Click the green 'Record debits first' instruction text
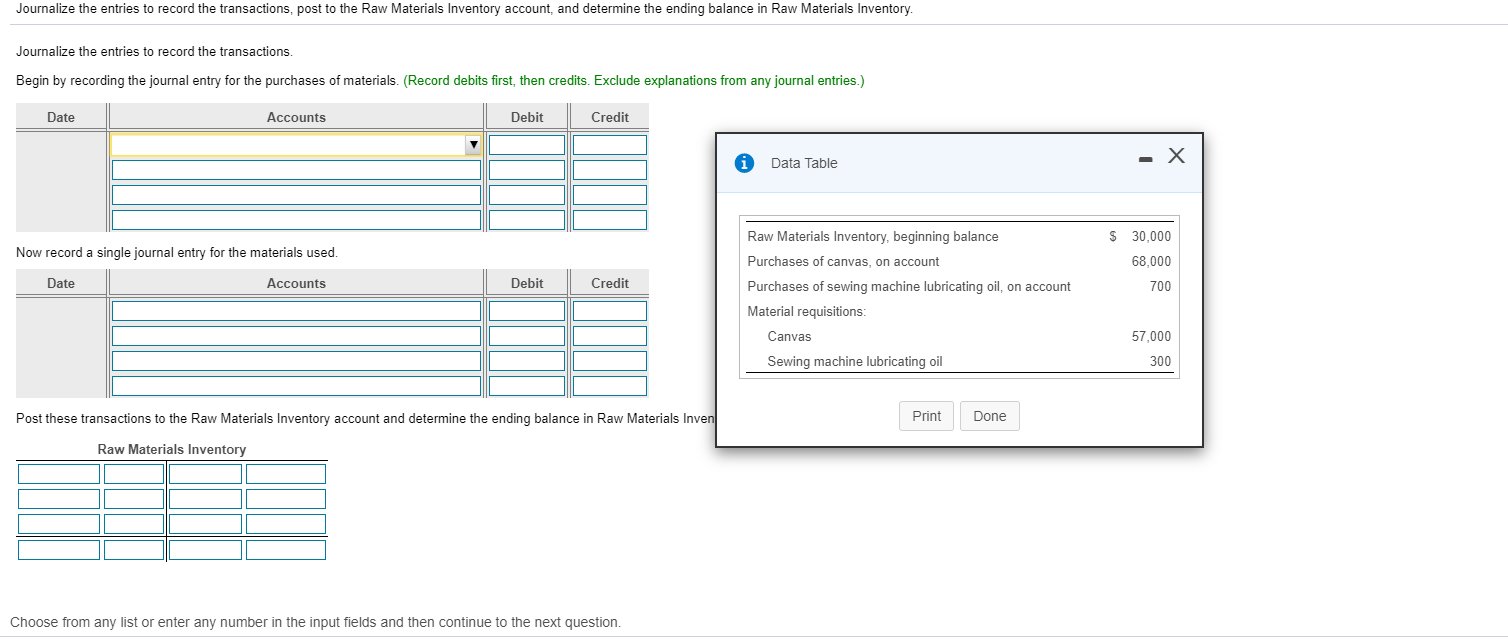The height and width of the screenshot is (639, 1508). tap(634, 80)
